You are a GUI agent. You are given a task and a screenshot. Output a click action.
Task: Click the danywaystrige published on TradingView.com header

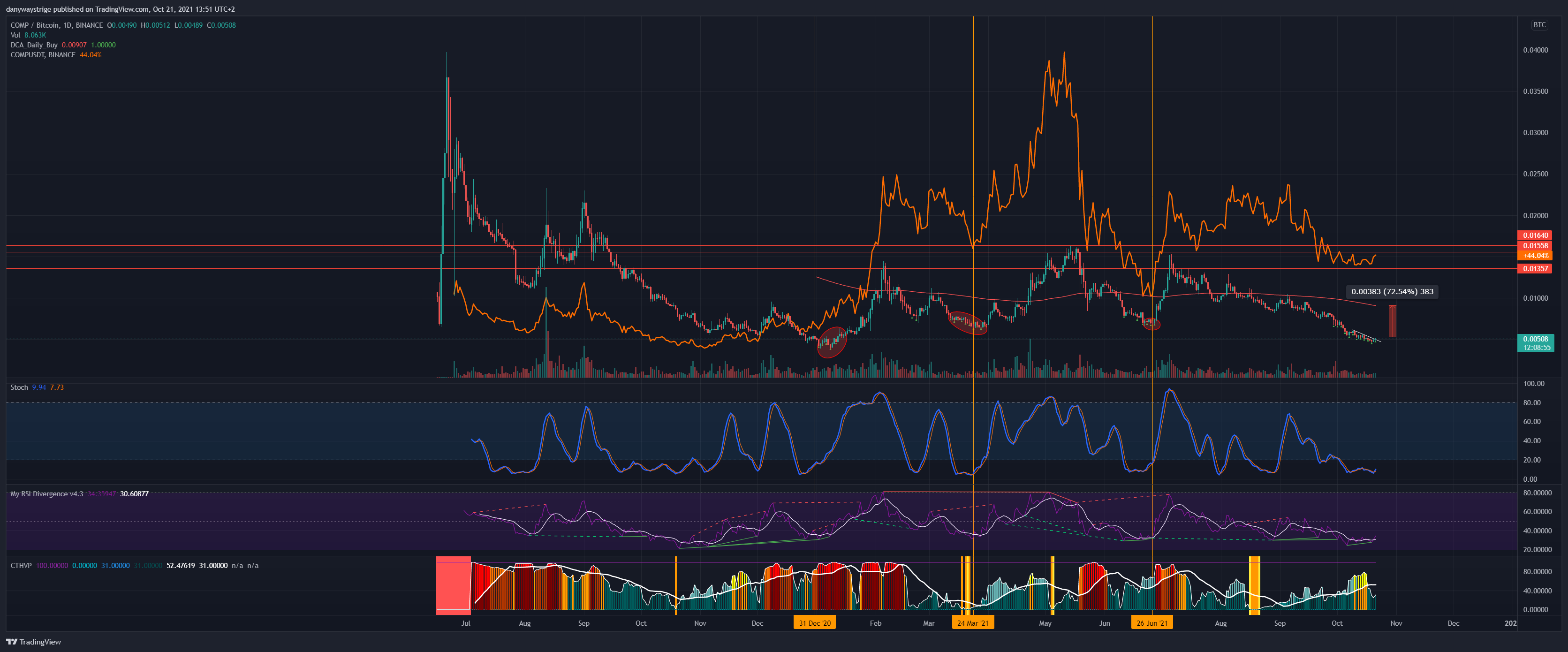click(121, 9)
